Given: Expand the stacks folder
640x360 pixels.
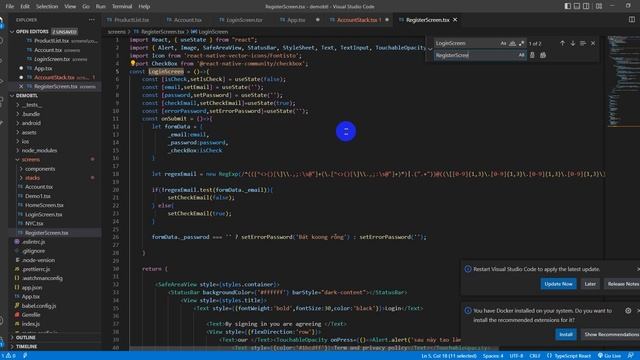Looking at the screenshot, I should pos(32,178).
